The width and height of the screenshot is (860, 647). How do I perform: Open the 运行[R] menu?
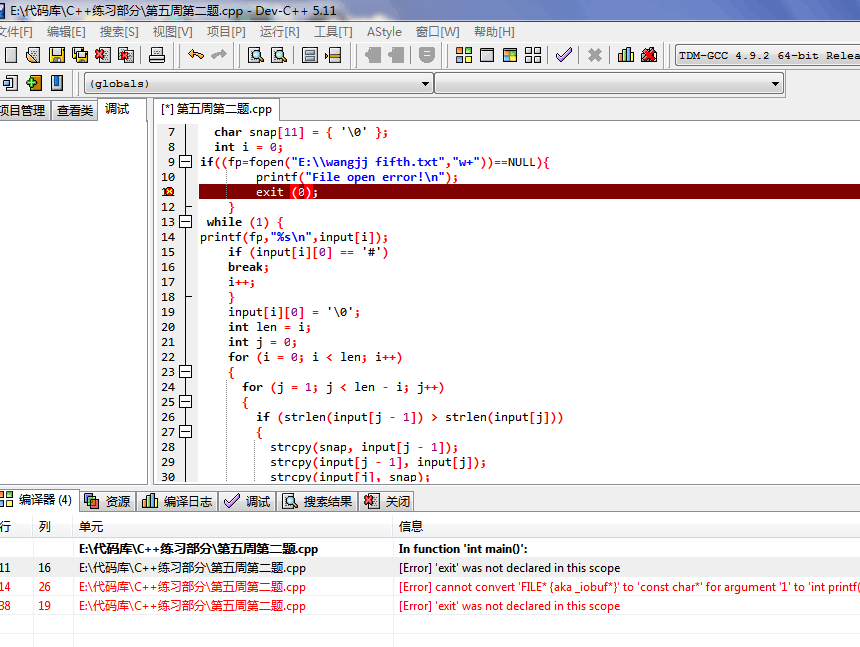[x=279, y=32]
